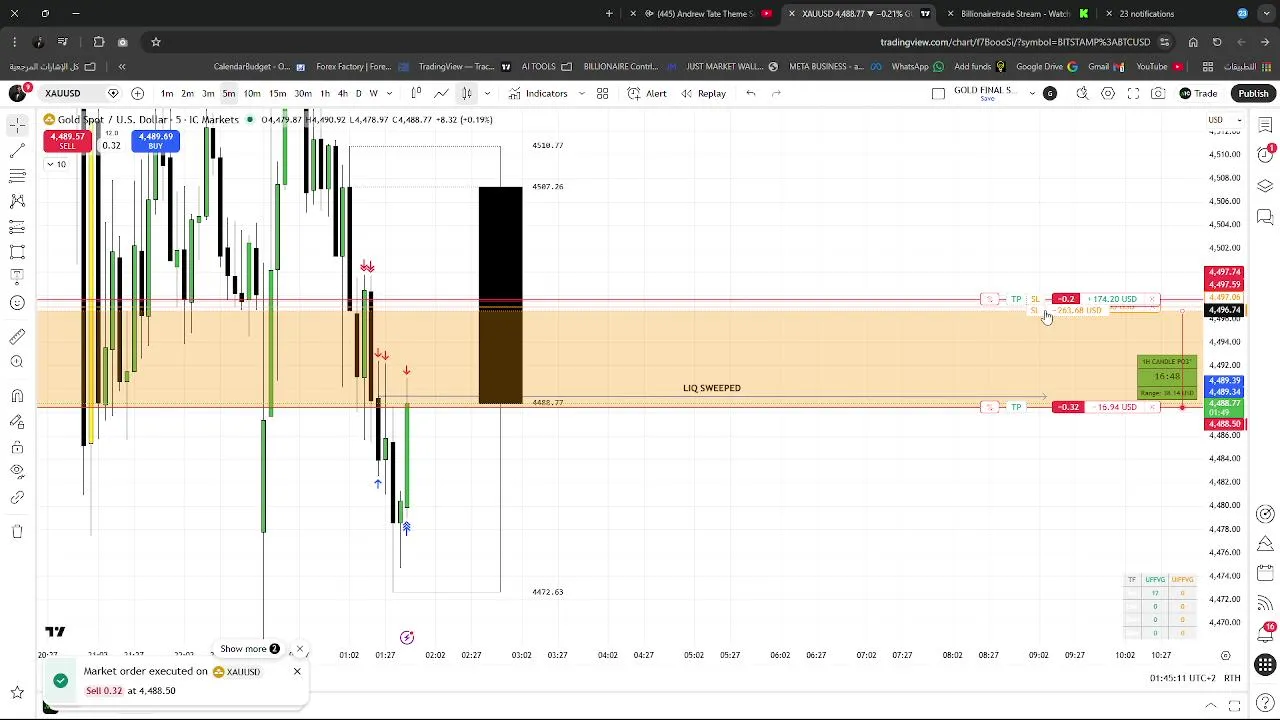The height and width of the screenshot is (720, 1280).
Task: Open quick search icon
Action: [x=1082, y=93]
